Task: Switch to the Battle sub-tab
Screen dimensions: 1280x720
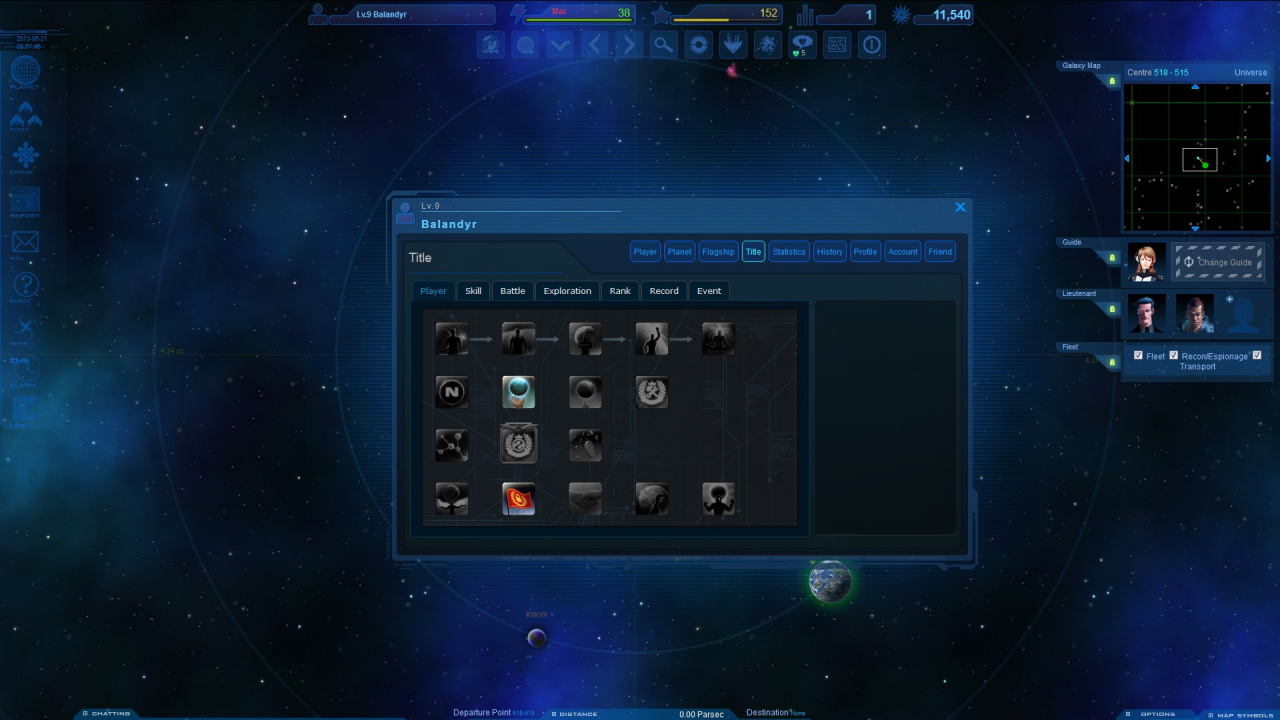Action: [x=512, y=291]
